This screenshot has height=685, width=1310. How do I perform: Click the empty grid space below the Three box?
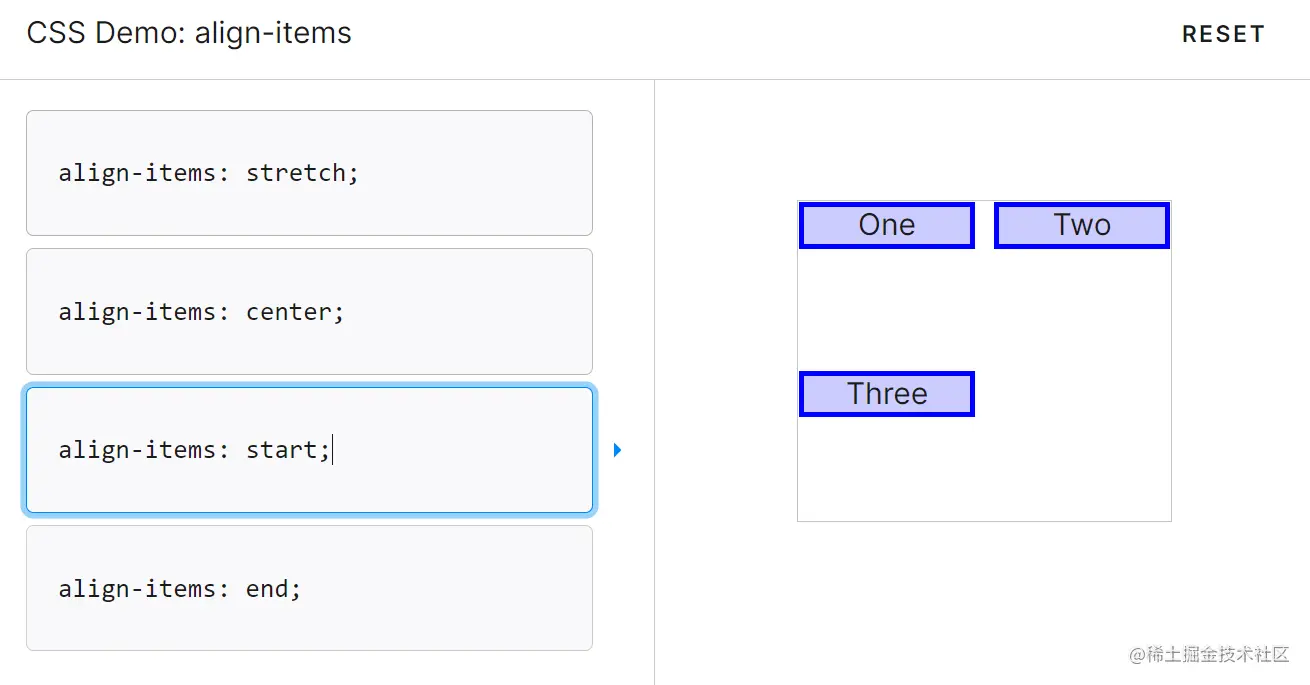(886, 468)
